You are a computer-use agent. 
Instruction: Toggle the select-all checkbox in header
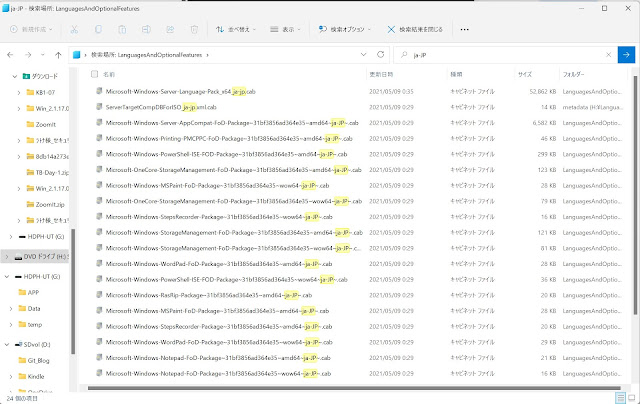(94, 74)
